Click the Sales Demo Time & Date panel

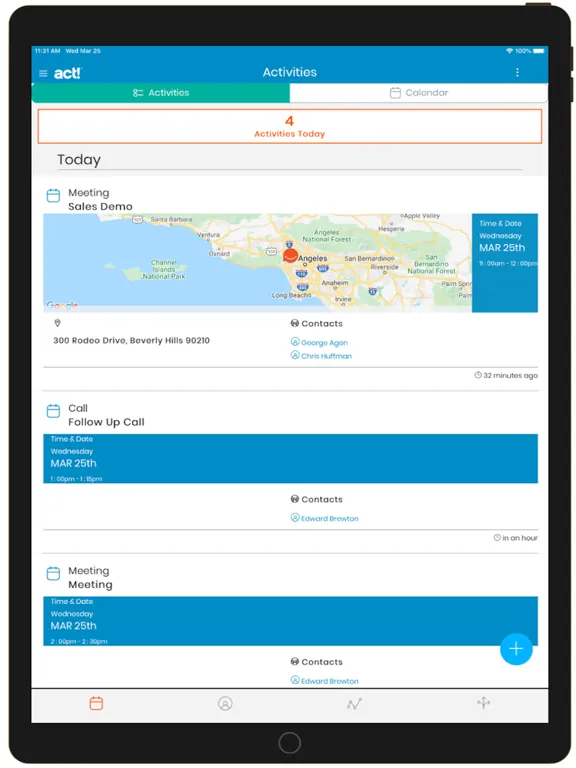(x=504, y=263)
